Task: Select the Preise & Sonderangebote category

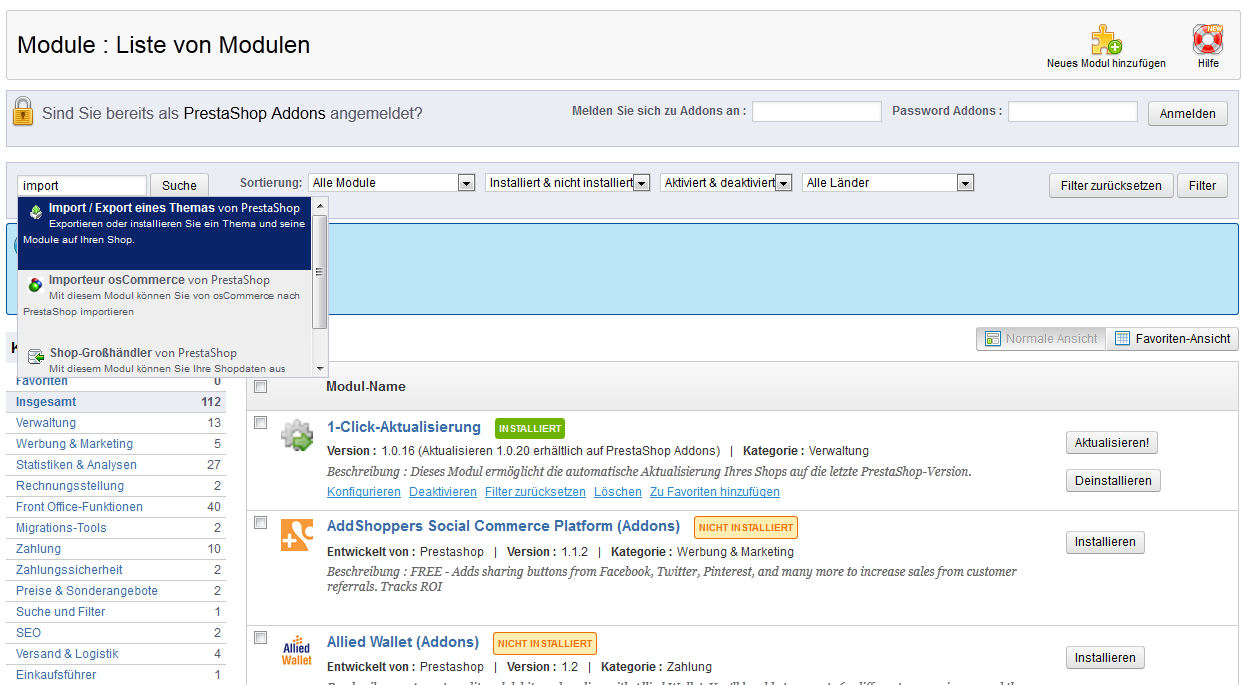Action: (116, 591)
